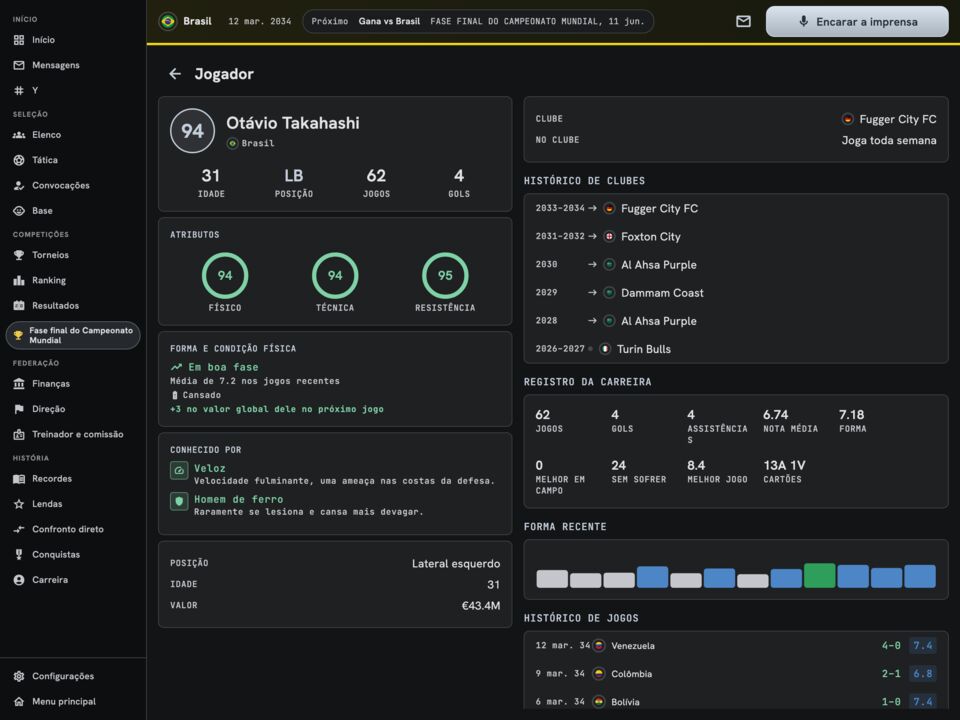Click the Fugger City FC crest in Clube card
The width and height of the screenshot is (960, 720).
coord(847,119)
